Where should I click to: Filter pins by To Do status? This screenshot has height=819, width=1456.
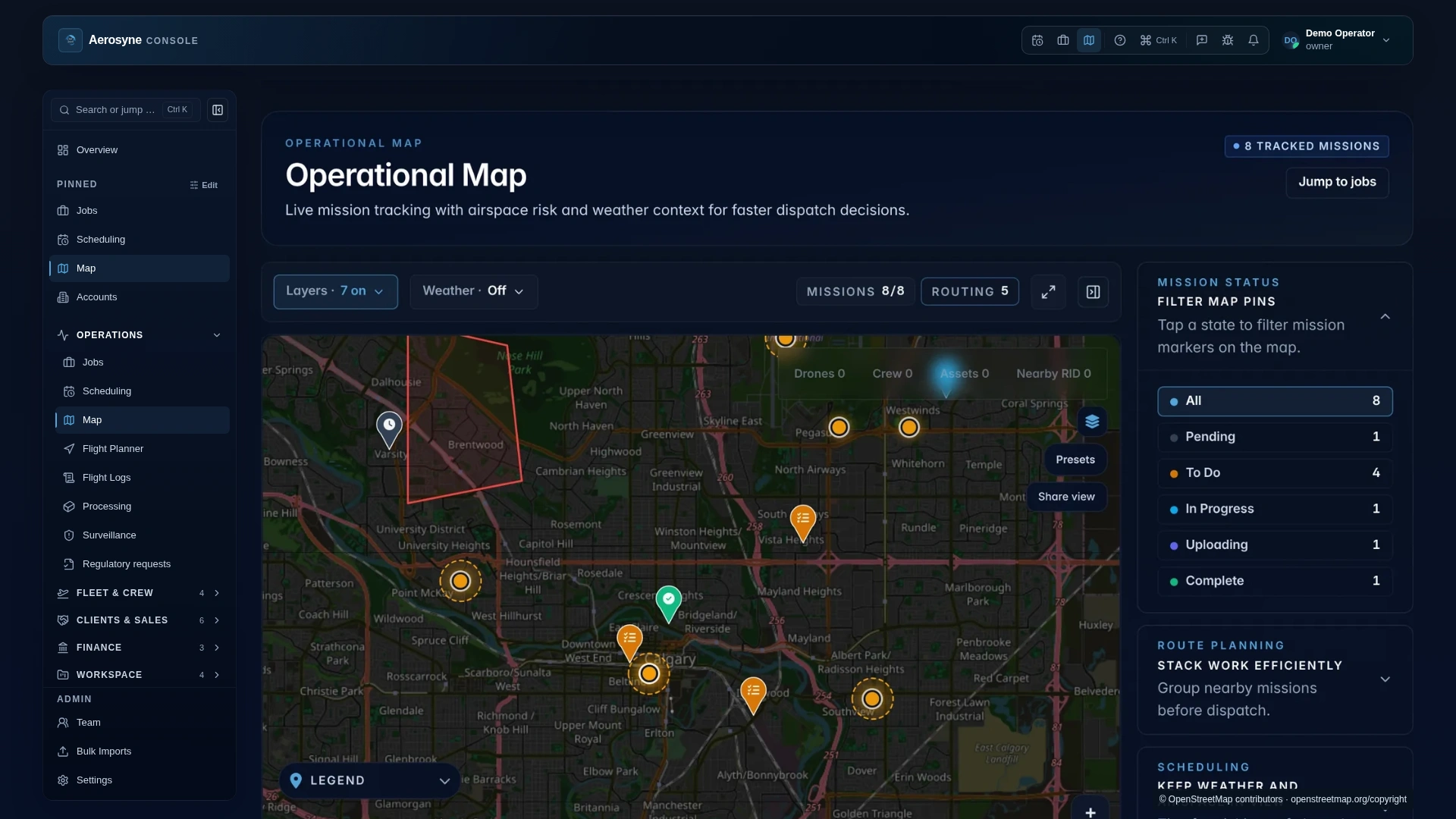coord(1275,473)
